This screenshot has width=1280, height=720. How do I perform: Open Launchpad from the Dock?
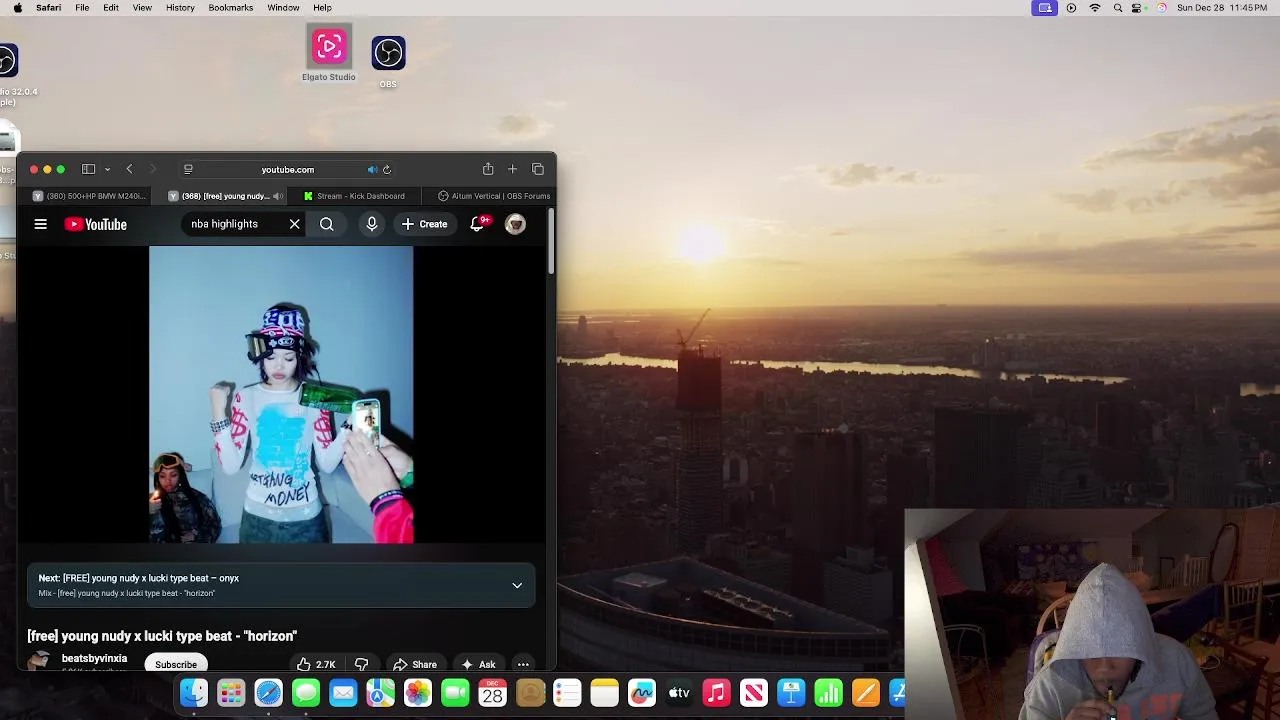(231, 692)
